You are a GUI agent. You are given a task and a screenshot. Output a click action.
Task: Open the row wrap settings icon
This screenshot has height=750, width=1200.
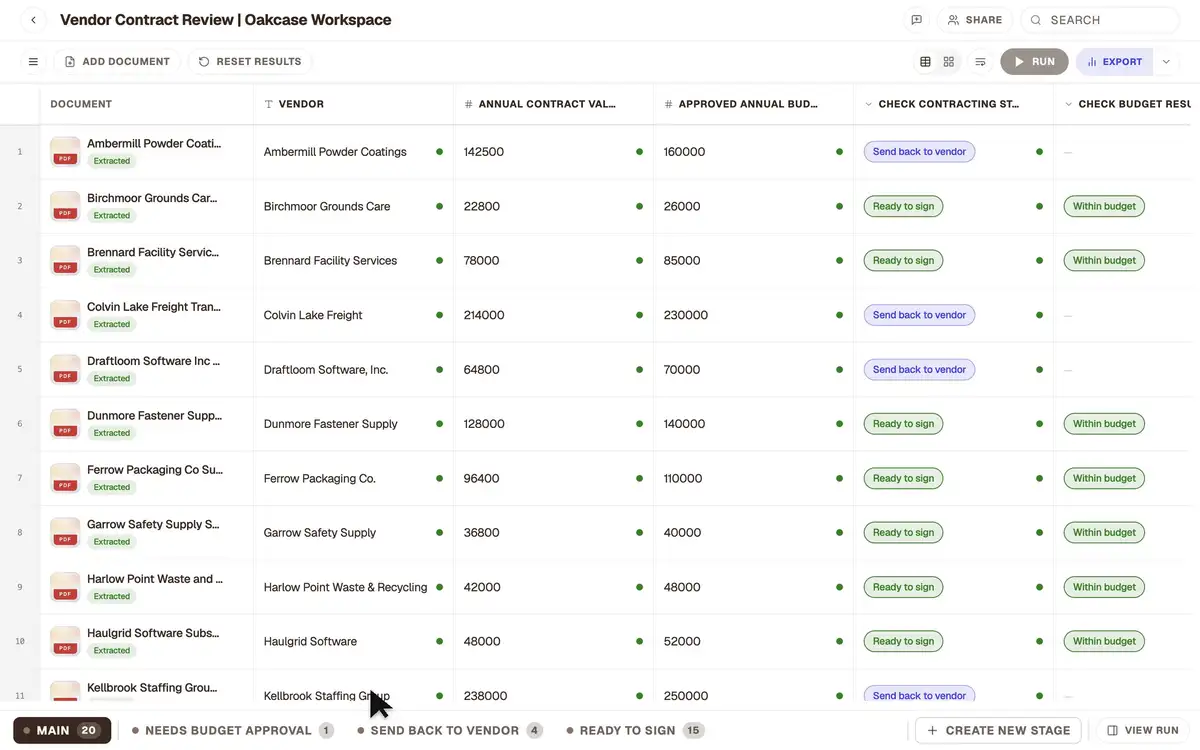point(980,62)
